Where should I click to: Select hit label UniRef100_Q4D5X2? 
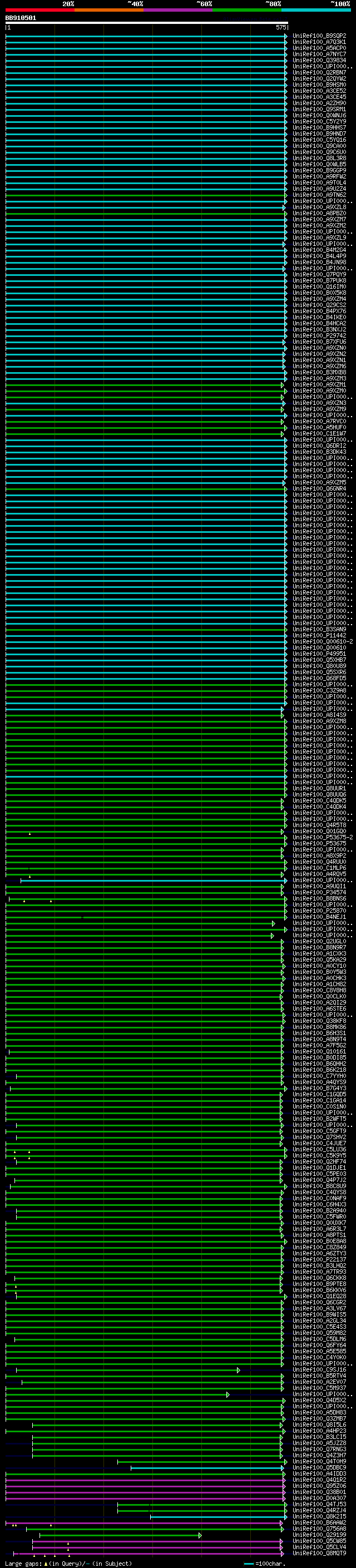tap(319, 1400)
